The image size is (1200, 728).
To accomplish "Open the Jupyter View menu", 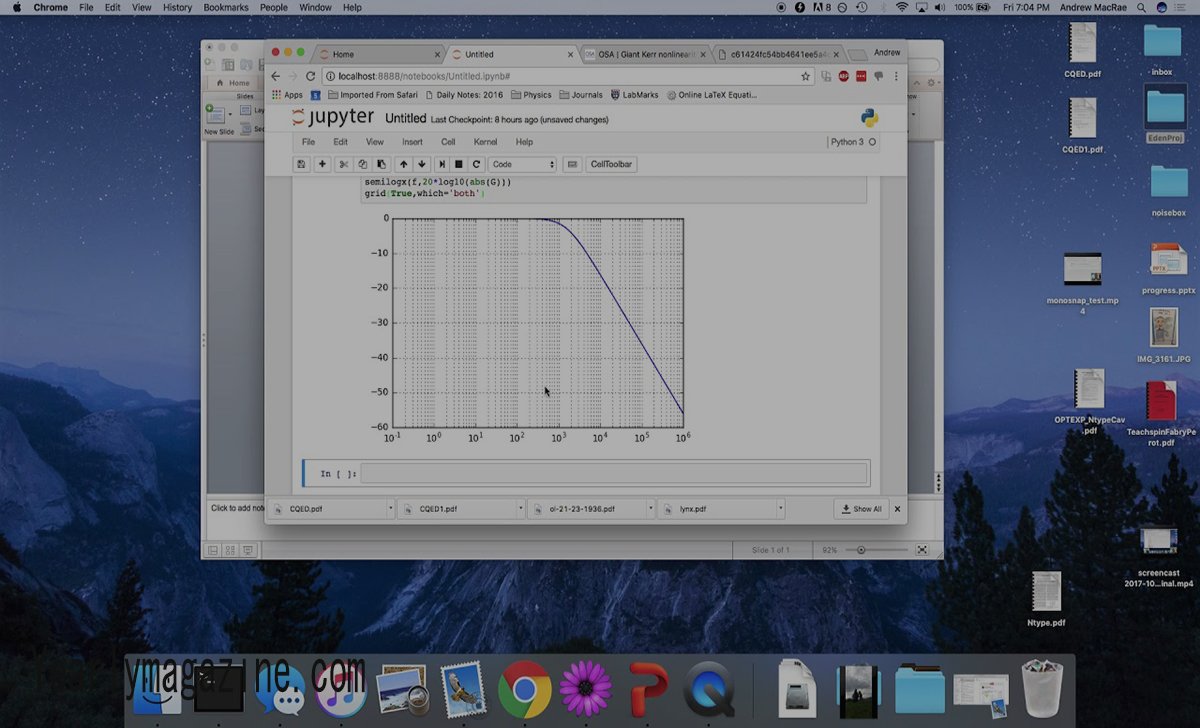I will pos(374,142).
